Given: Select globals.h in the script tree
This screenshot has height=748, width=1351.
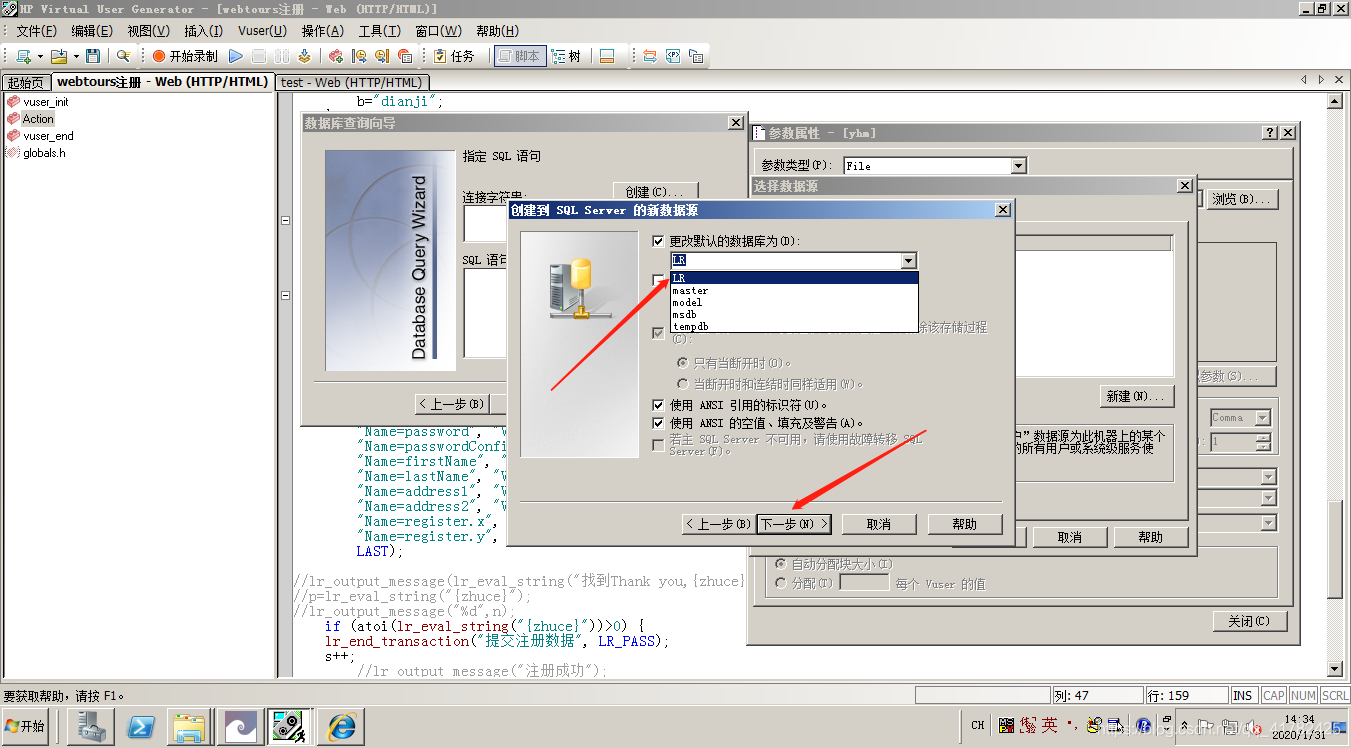Looking at the screenshot, I should [44, 153].
